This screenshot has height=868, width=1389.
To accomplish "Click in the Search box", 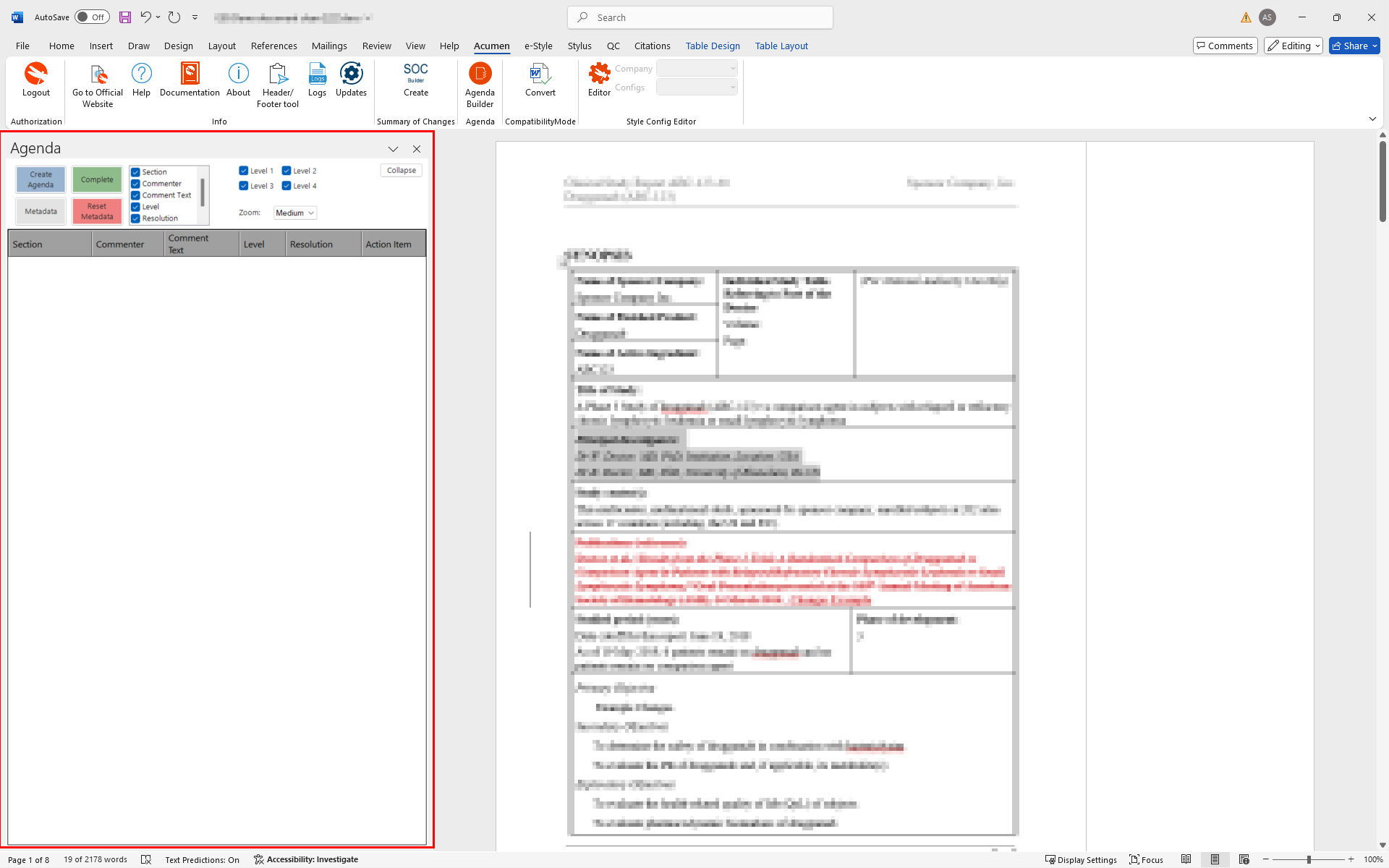I will tap(700, 17).
